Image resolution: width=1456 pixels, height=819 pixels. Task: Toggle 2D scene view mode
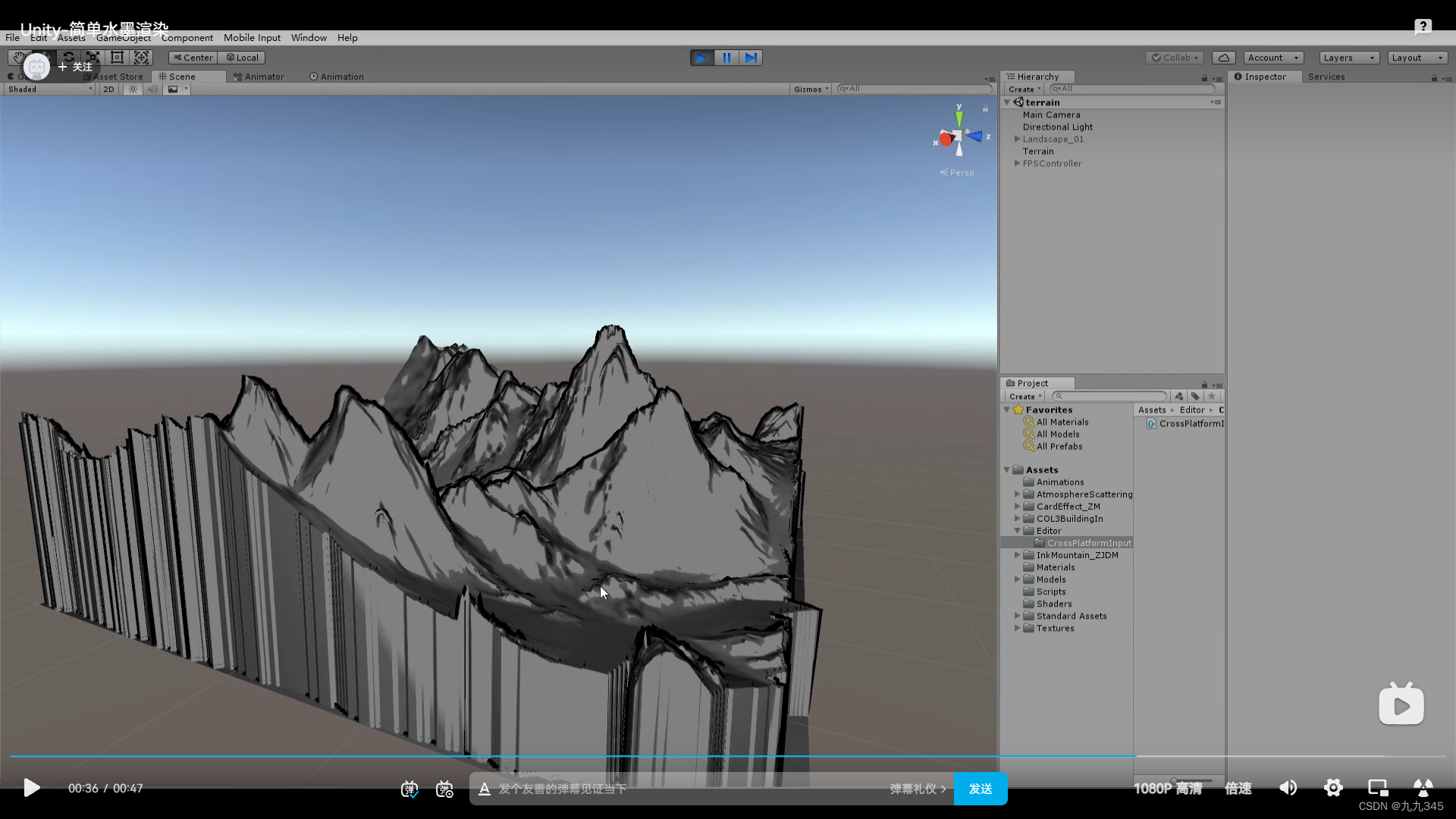108,89
